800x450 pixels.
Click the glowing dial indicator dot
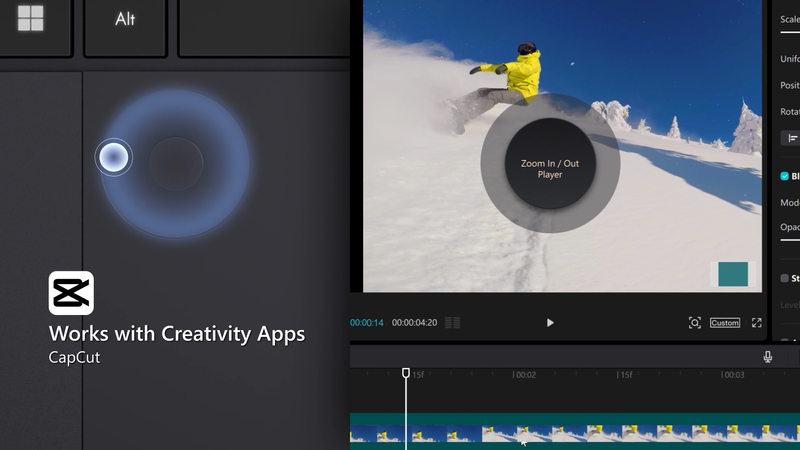pyautogui.click(x=113, y=156)
